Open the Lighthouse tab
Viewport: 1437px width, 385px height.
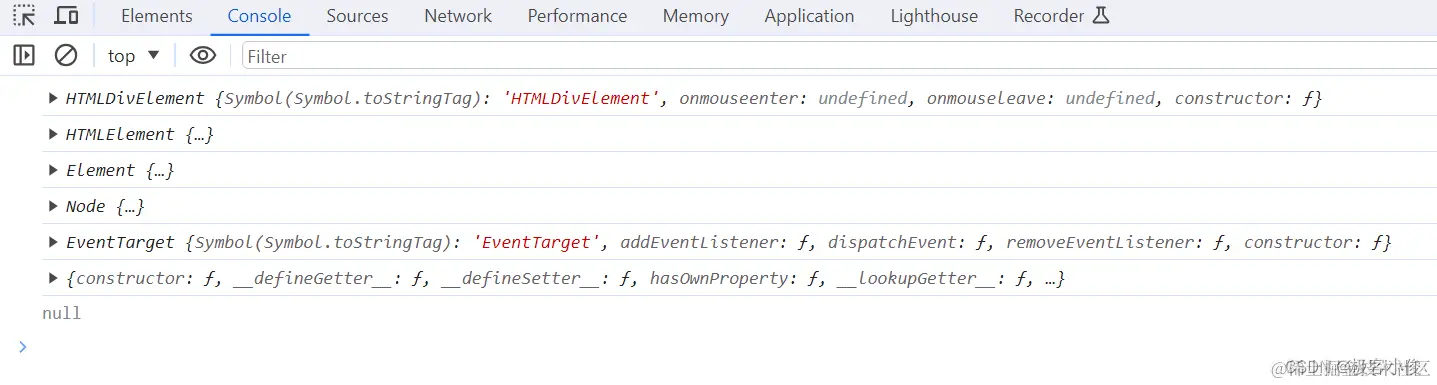pyautogui.click(x=934, y=16)
